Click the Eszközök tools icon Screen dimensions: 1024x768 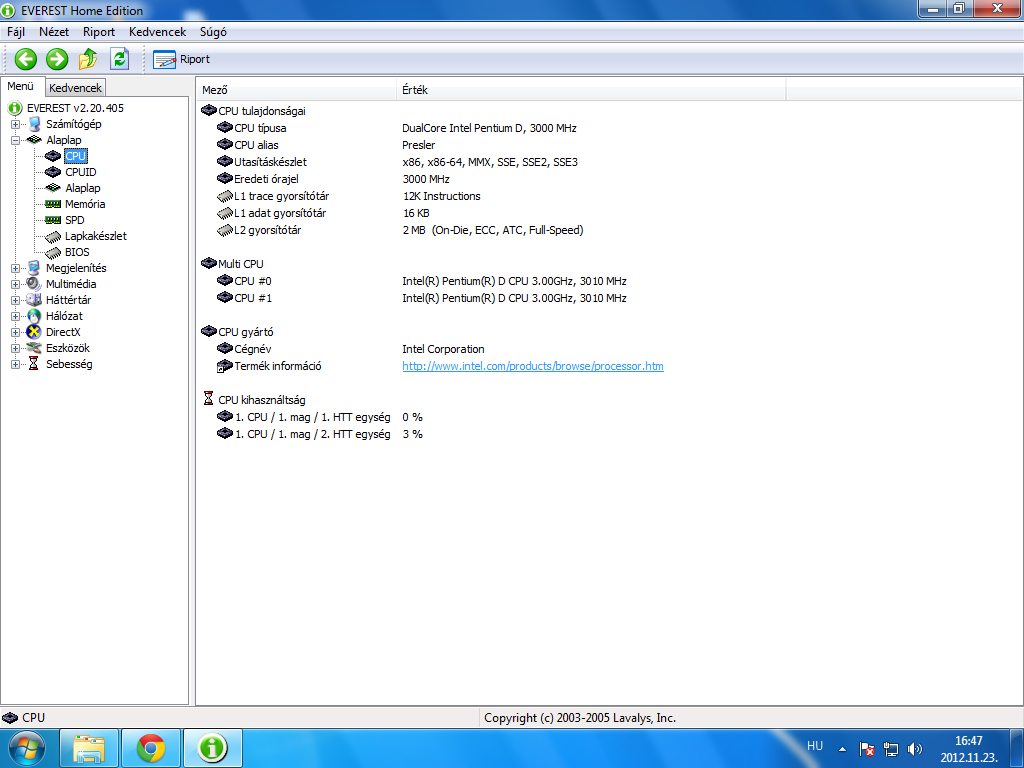coord(34,348)
